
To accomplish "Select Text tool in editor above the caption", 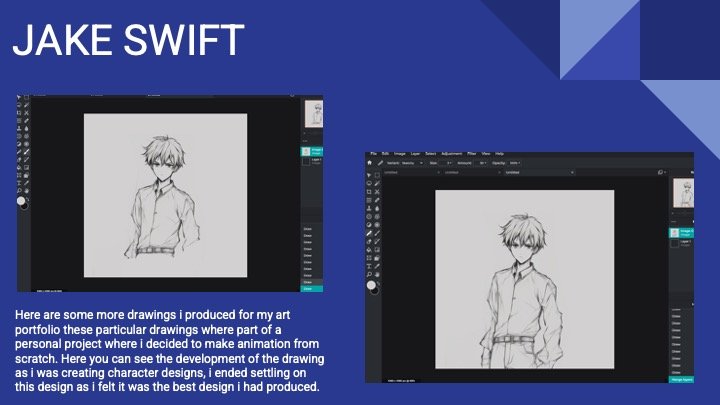I will coord(19,182).
